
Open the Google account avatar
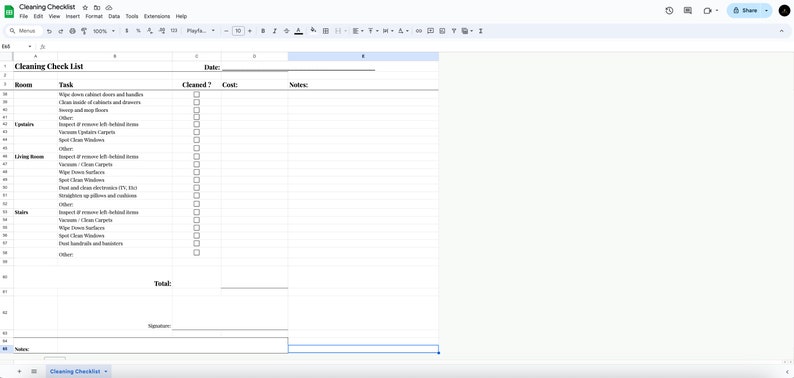(x=784, y=11)
